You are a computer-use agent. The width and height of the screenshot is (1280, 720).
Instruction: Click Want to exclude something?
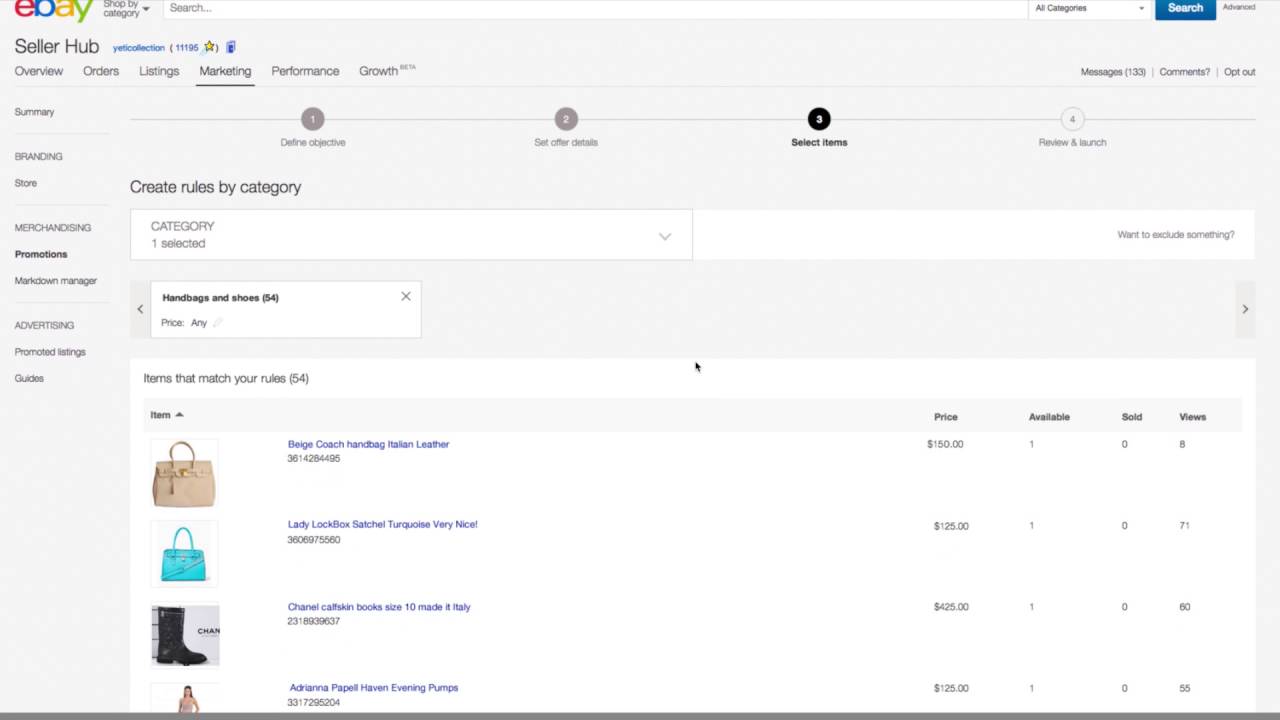(x=1176, y=235)
